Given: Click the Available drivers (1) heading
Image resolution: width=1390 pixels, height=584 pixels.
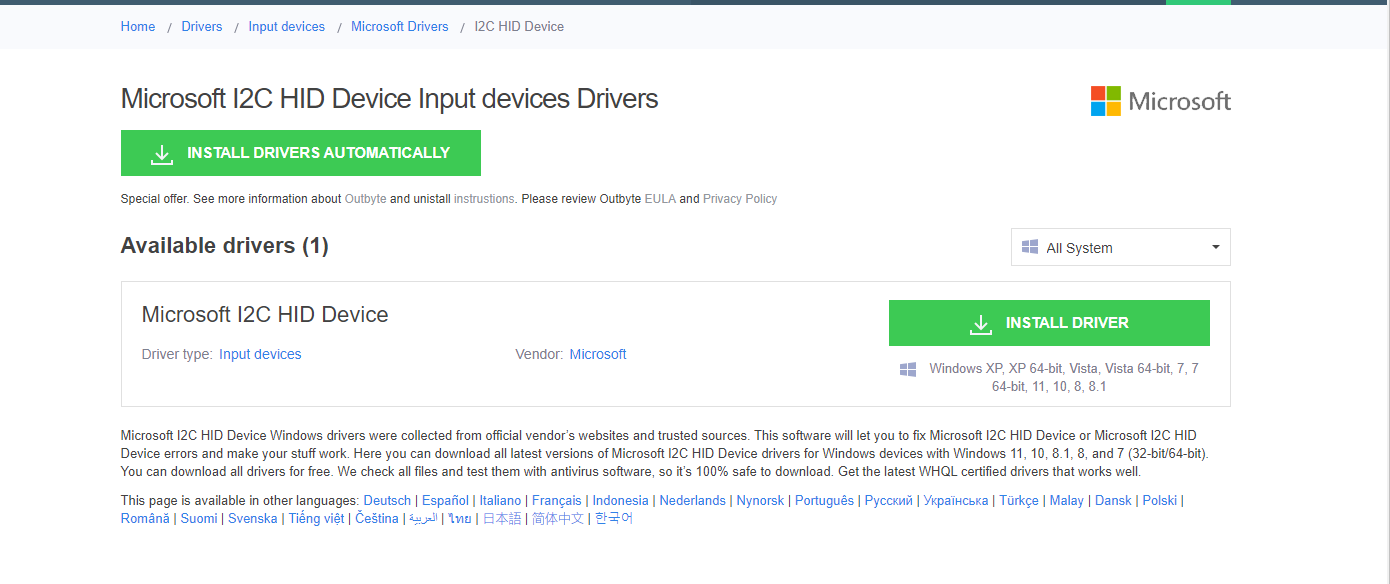Looking at the screenshot, I should tap(225, 245).
